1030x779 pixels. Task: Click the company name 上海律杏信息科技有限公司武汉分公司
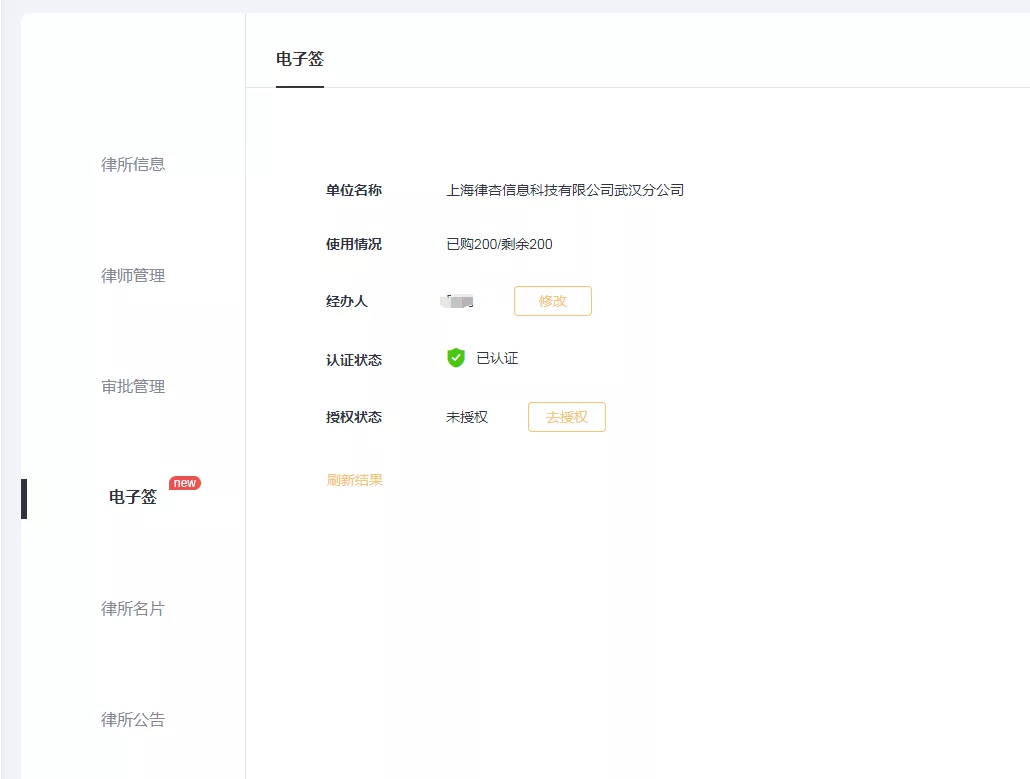click(565, 190)
